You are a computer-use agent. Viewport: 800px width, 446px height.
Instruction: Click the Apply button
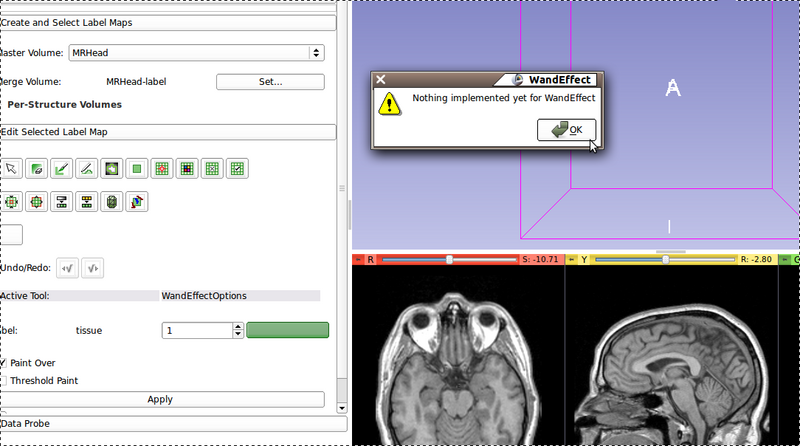162,400
